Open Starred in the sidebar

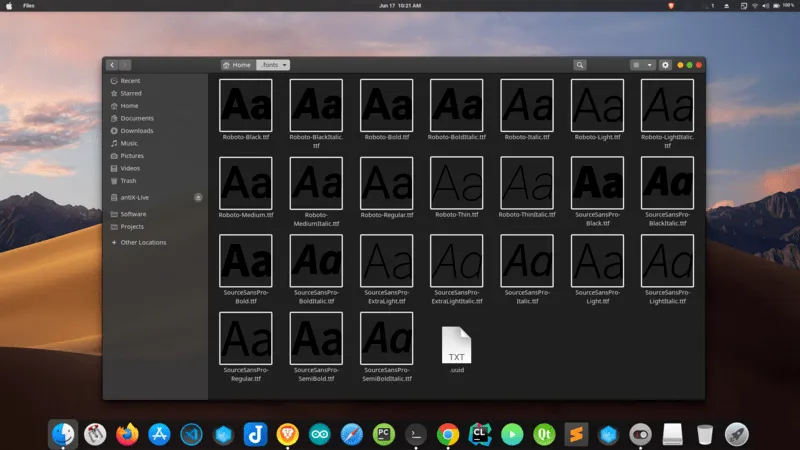pos(130,93)
